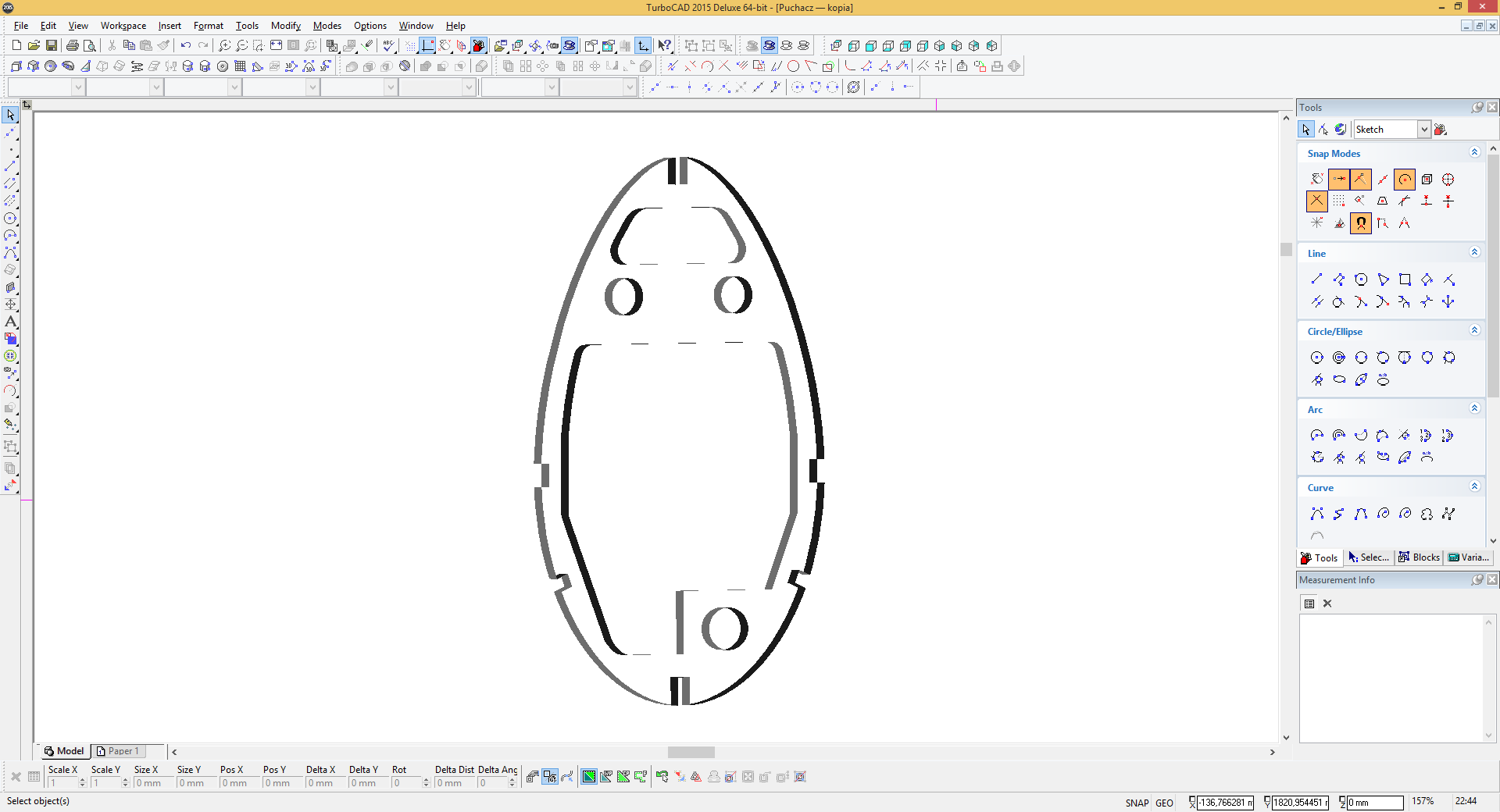This screenshot has width=1500, height=812.
Task: Open the Workspace menu
Action: (x=123, y=26)
